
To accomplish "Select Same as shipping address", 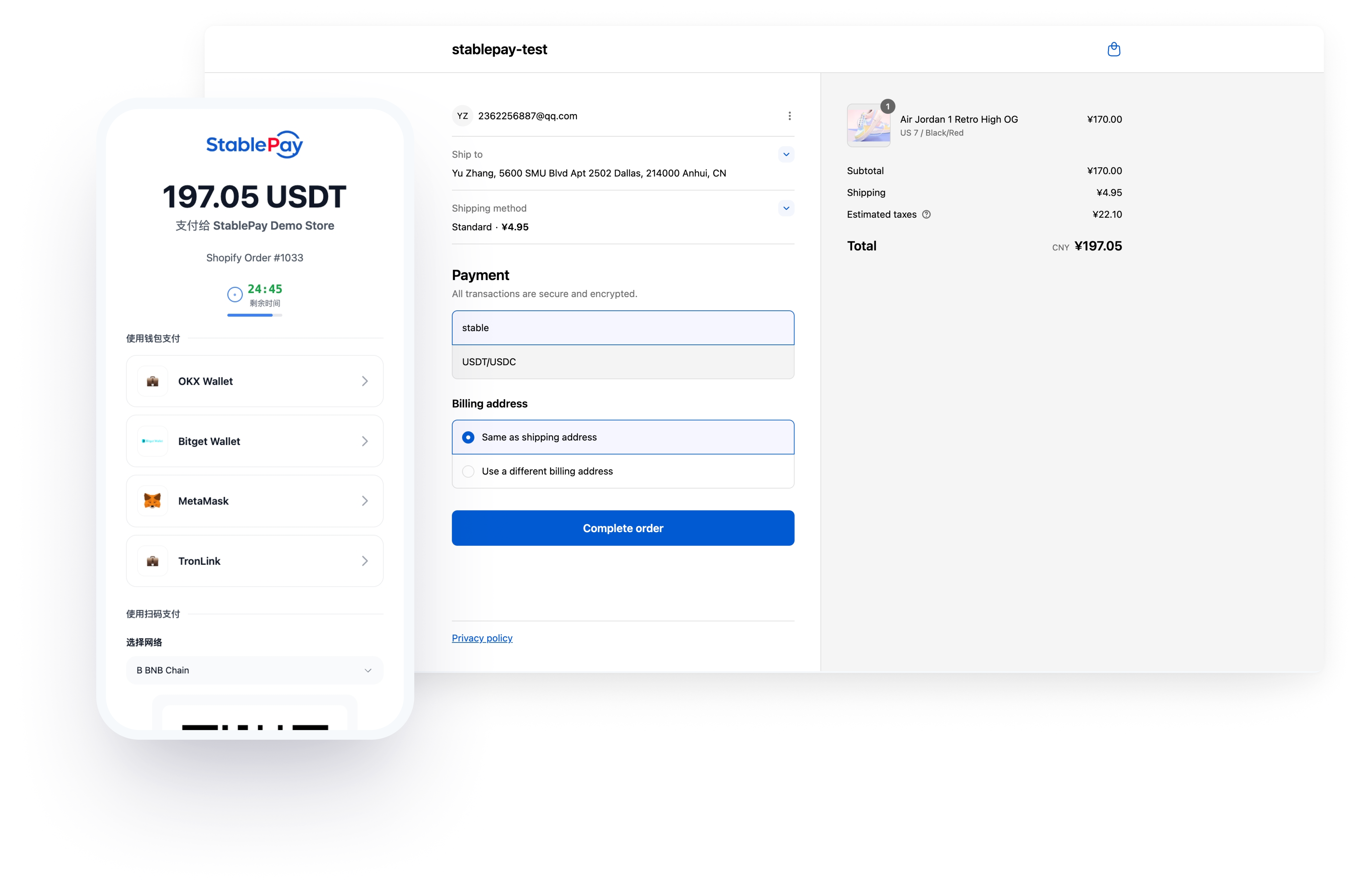I will point(623,437).
